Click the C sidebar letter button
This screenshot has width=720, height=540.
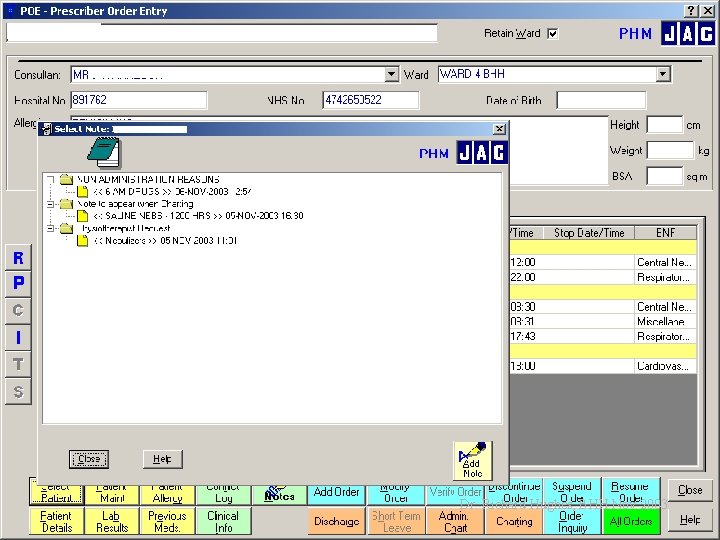pos(18,310)
